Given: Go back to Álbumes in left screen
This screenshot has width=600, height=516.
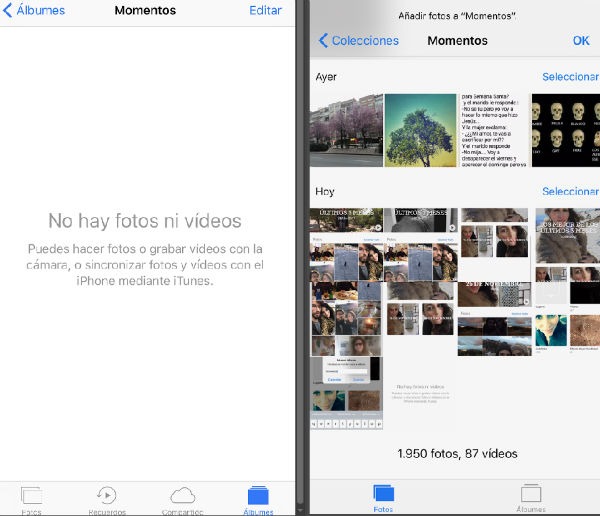Looking at the screenshot, I should tap(34, 10).
